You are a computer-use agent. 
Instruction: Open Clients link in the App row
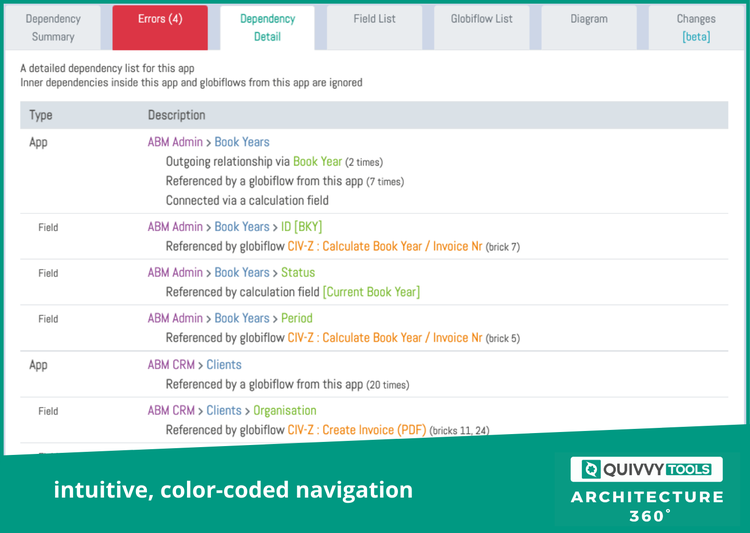click(224, 365)
